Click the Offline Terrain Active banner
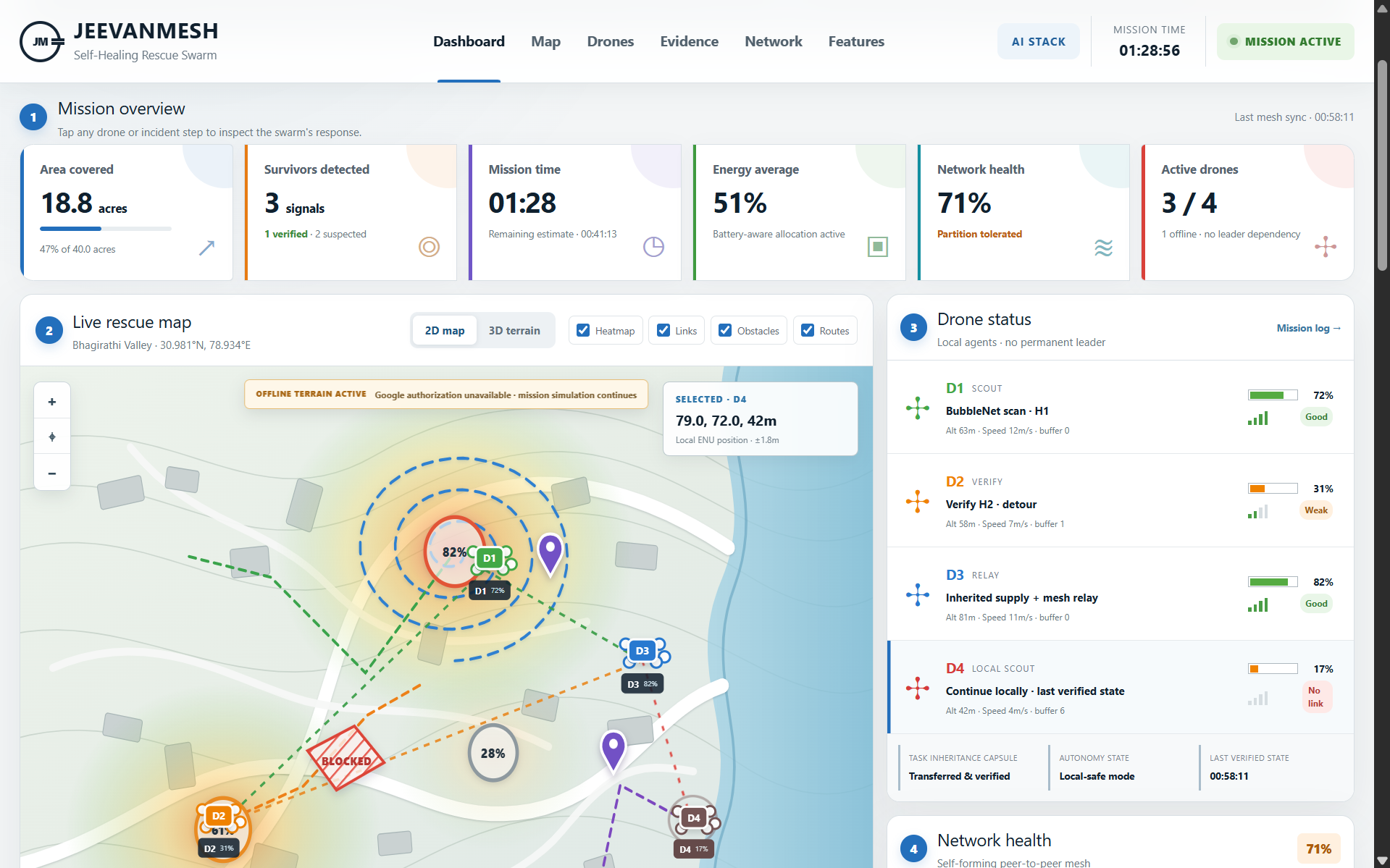The height and width of the screenshot is (868, 1390). [x=446, y=395]
